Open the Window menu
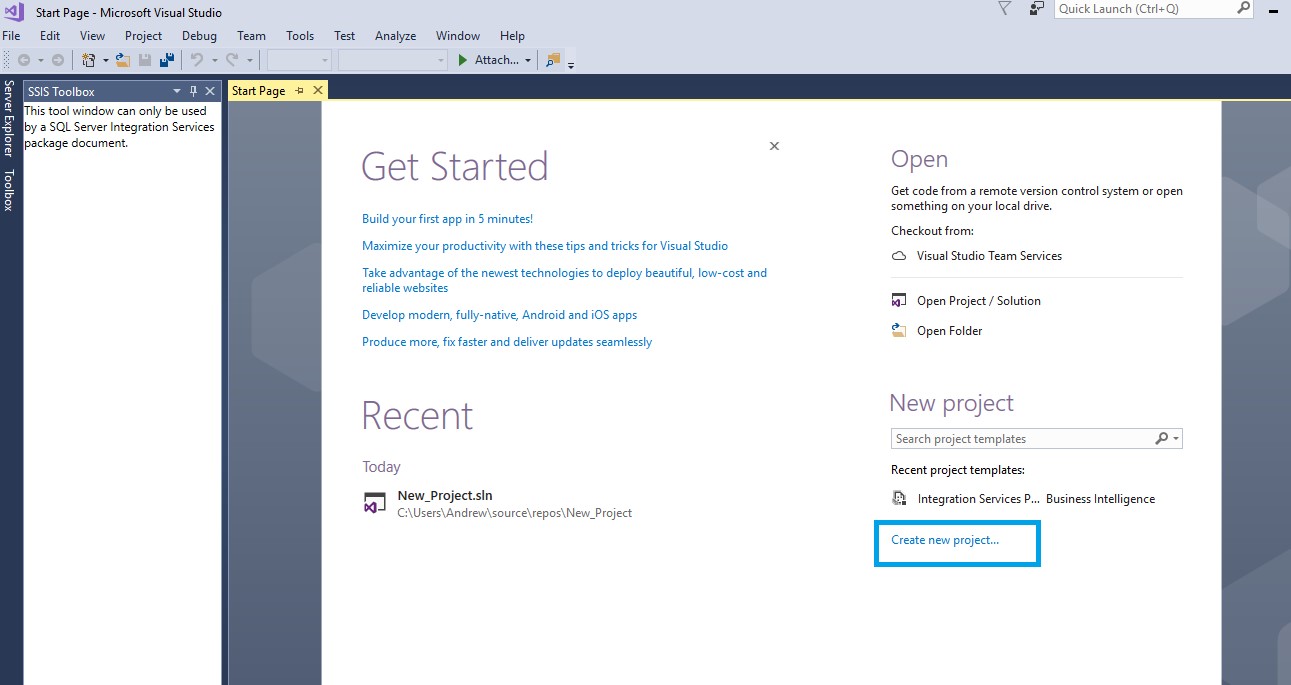The height and width of the screenshot is (685, 1291). point(458,35)
